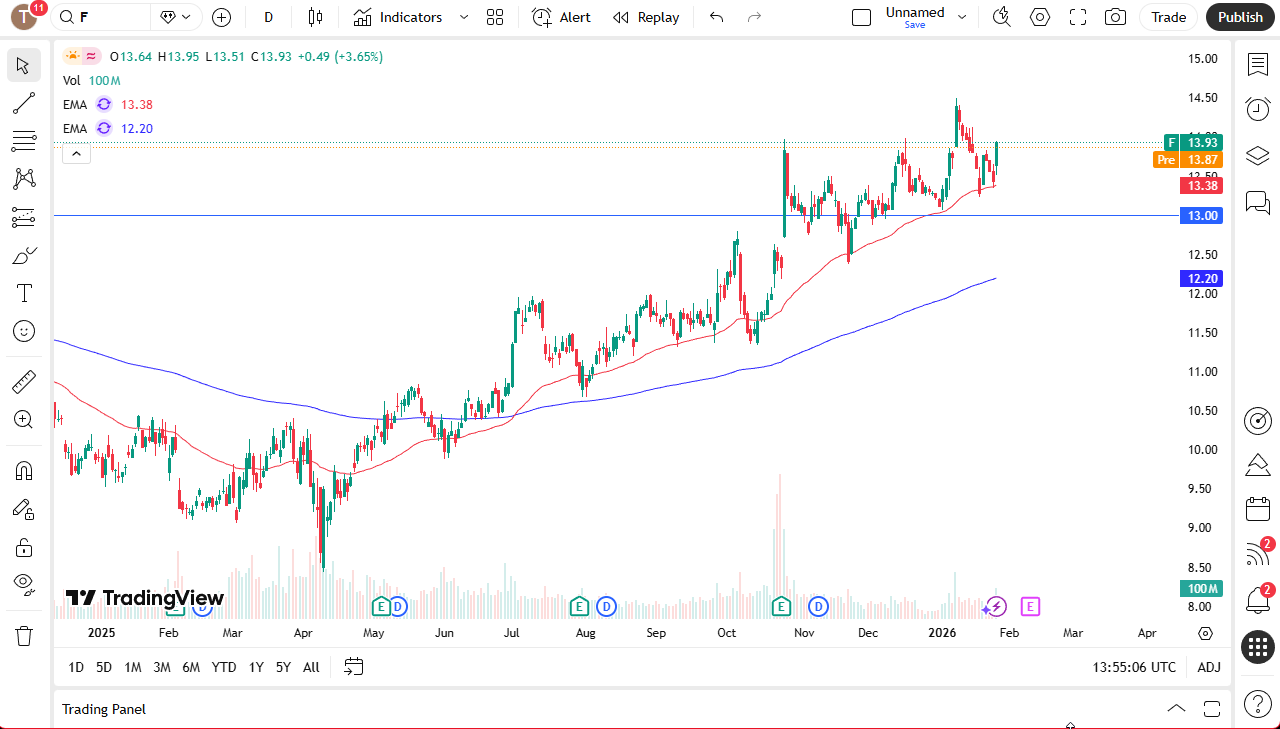Open the alerts clock panel in right sidebar

click(1257, 109)
